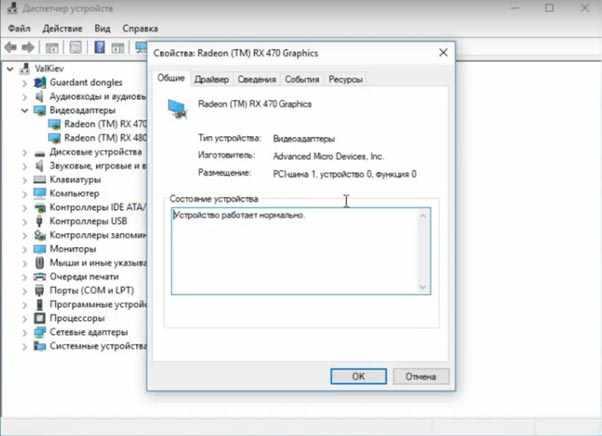
Task: Open the Действие menu
Action: (x=63, y=29)
